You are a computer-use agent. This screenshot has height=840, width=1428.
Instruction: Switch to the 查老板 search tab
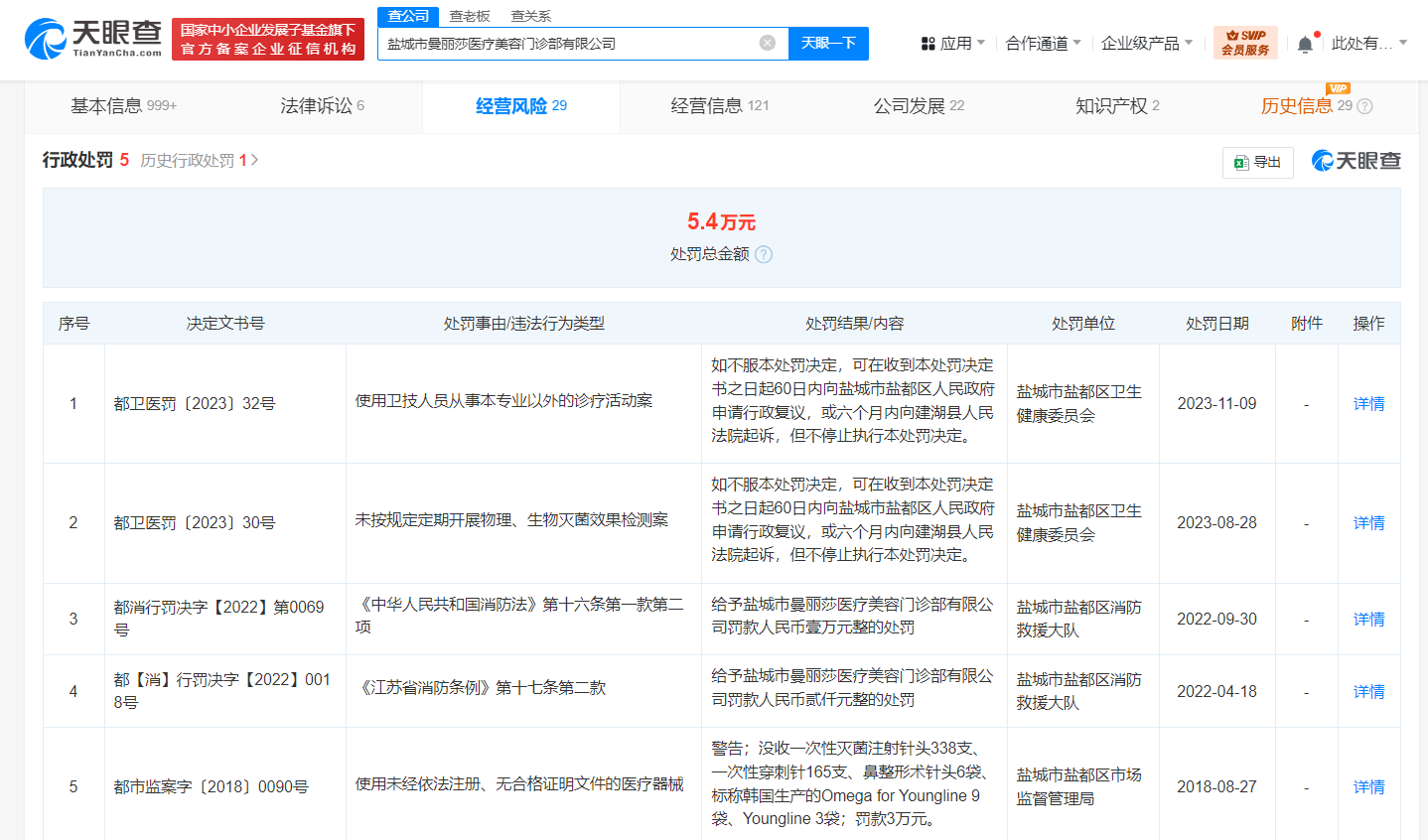tap(470, 16)
